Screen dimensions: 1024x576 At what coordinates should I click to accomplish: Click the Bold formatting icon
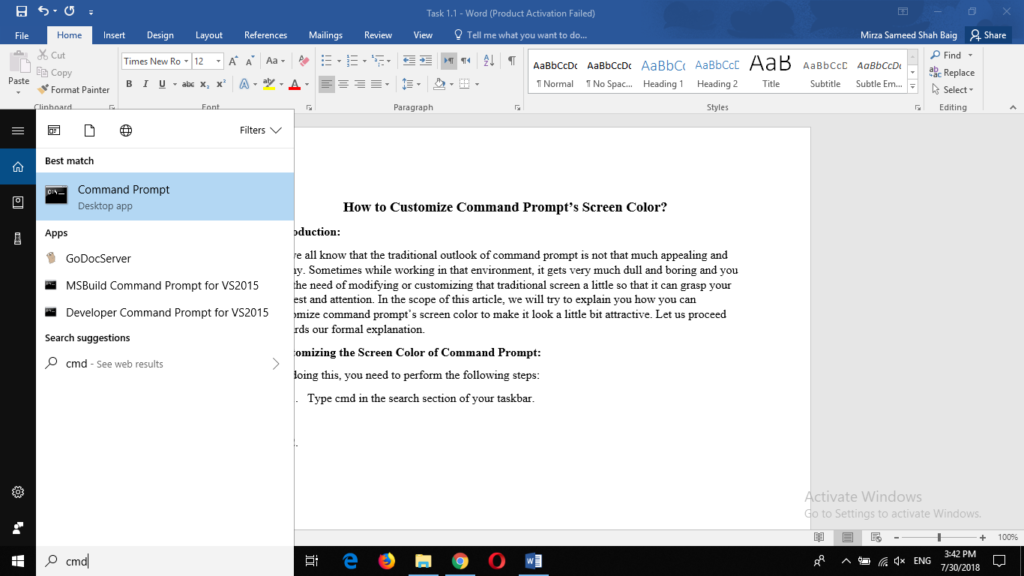point(129,84)
